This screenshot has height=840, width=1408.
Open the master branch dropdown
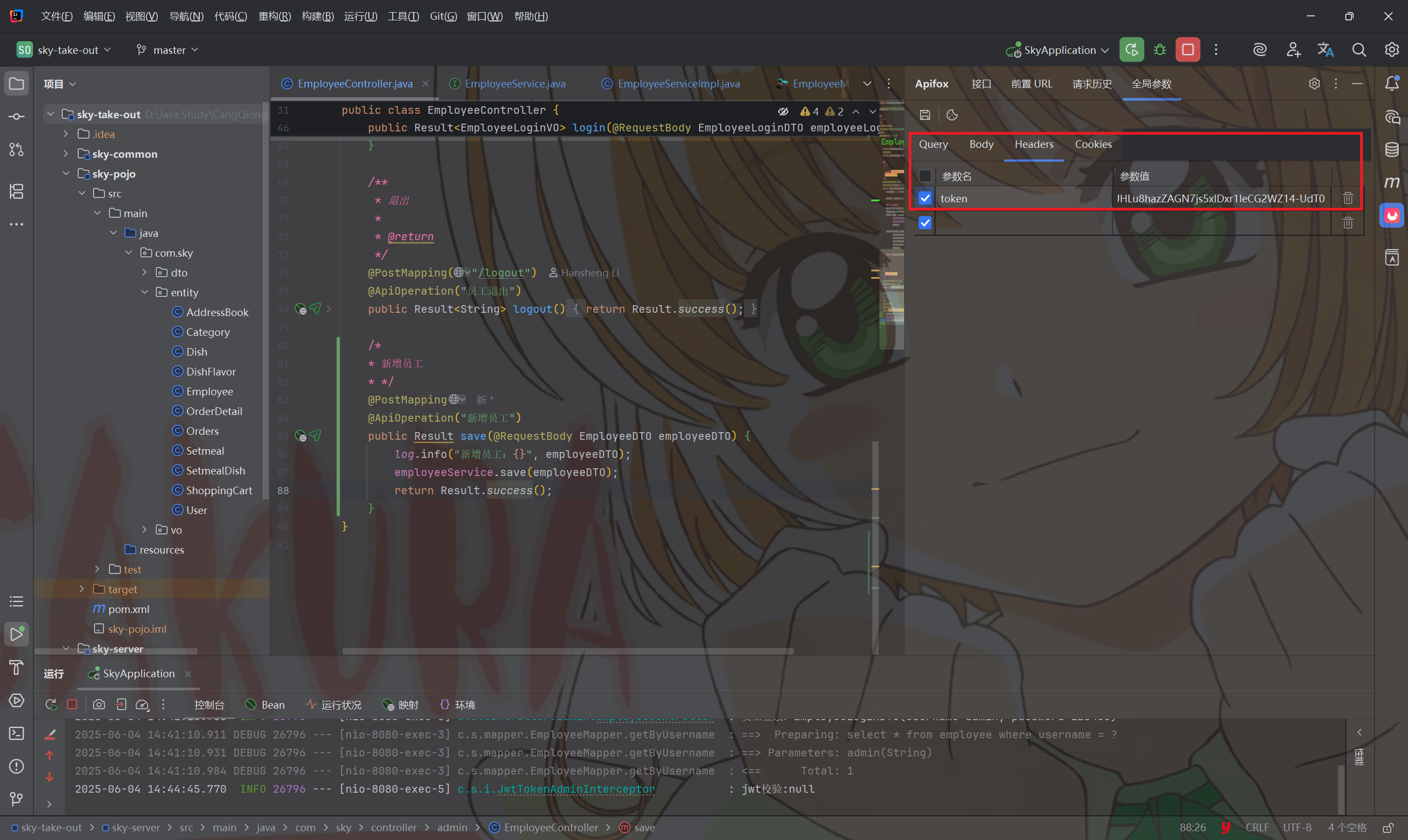click(168, 50)
